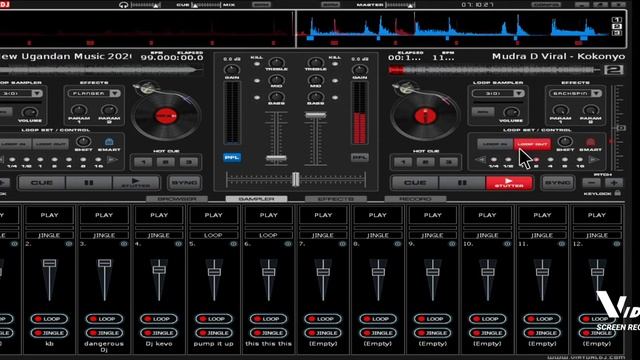Click hot cue 3 on the right deck
The image size is (640, 360).
(449, 162)
